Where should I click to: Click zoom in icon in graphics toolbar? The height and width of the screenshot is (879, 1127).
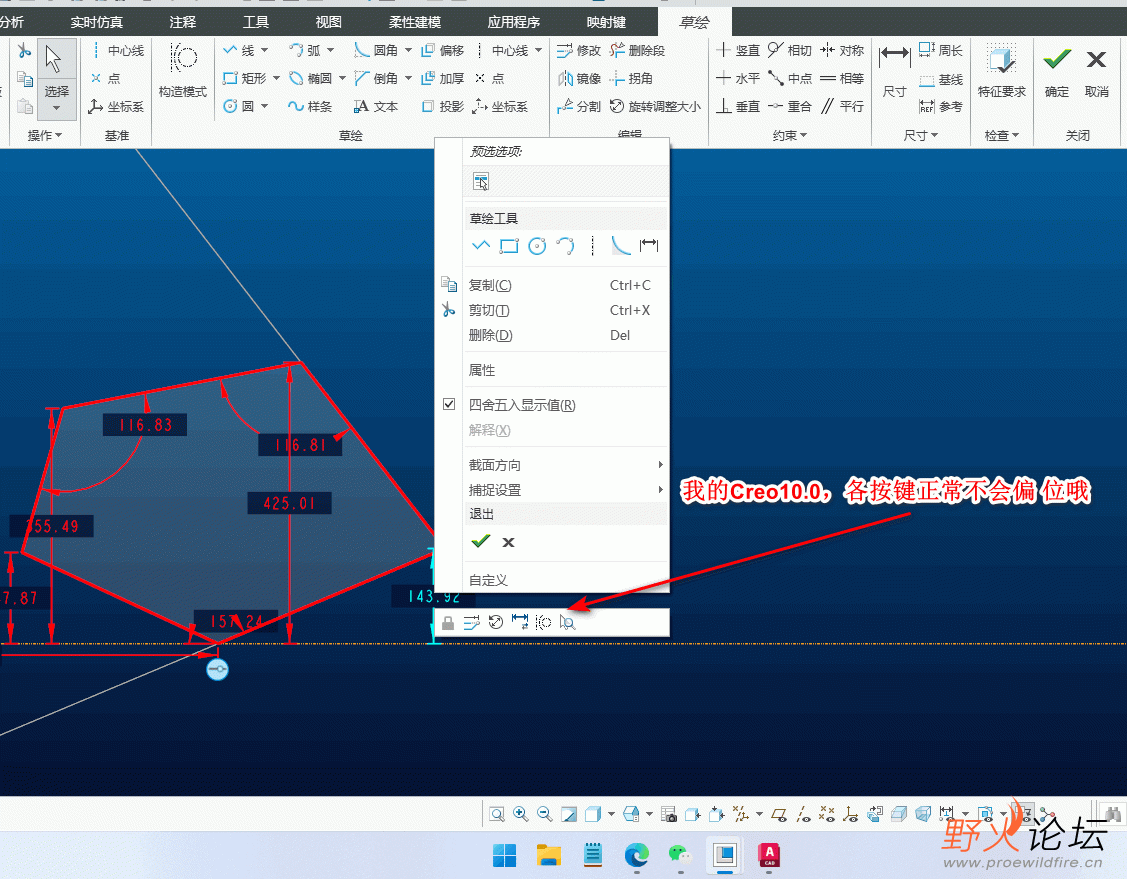coord(520,814)
